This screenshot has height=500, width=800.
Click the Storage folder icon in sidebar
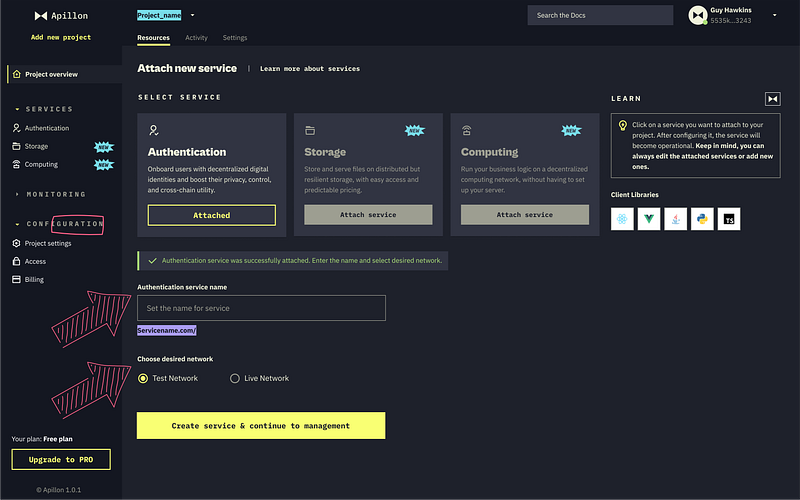(x=16, y=146)
